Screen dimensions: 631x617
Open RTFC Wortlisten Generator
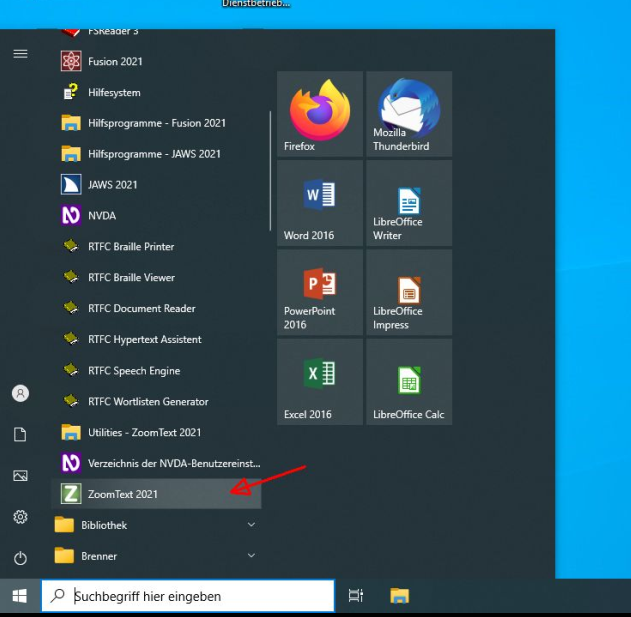pyautogui.click(x=156, y=402)
